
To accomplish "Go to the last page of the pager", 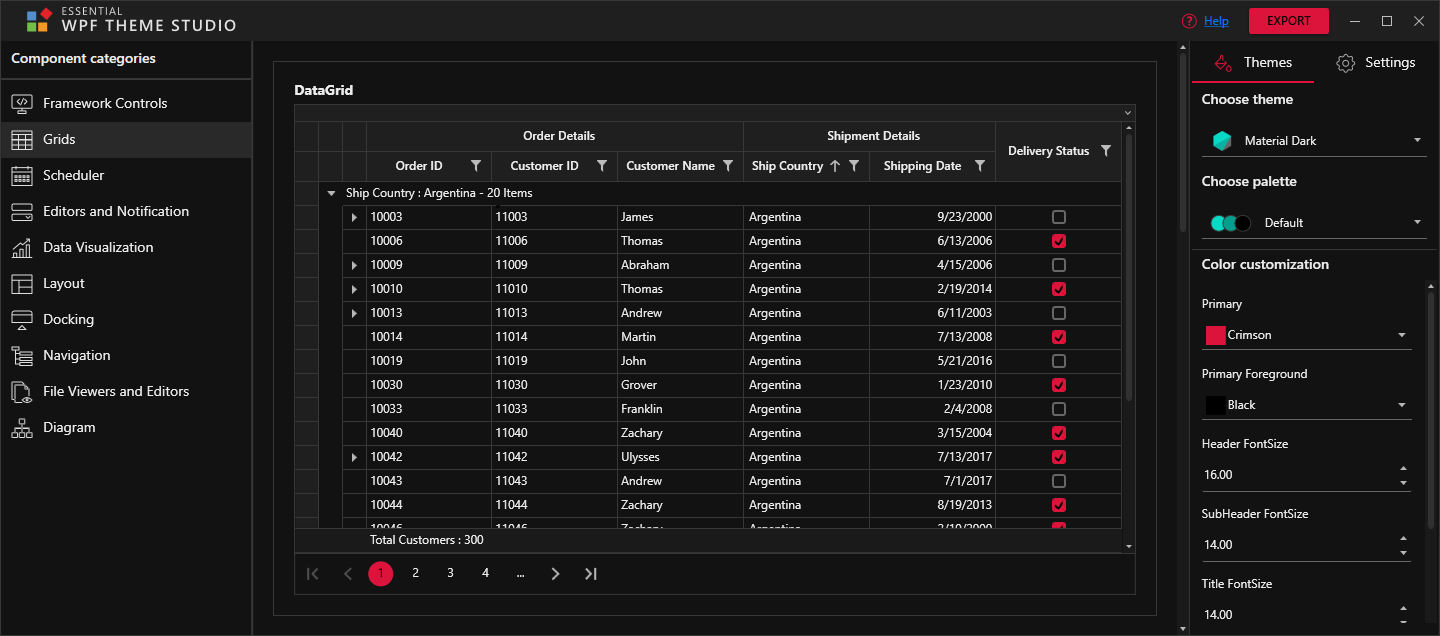I will (x=591, y=574).
